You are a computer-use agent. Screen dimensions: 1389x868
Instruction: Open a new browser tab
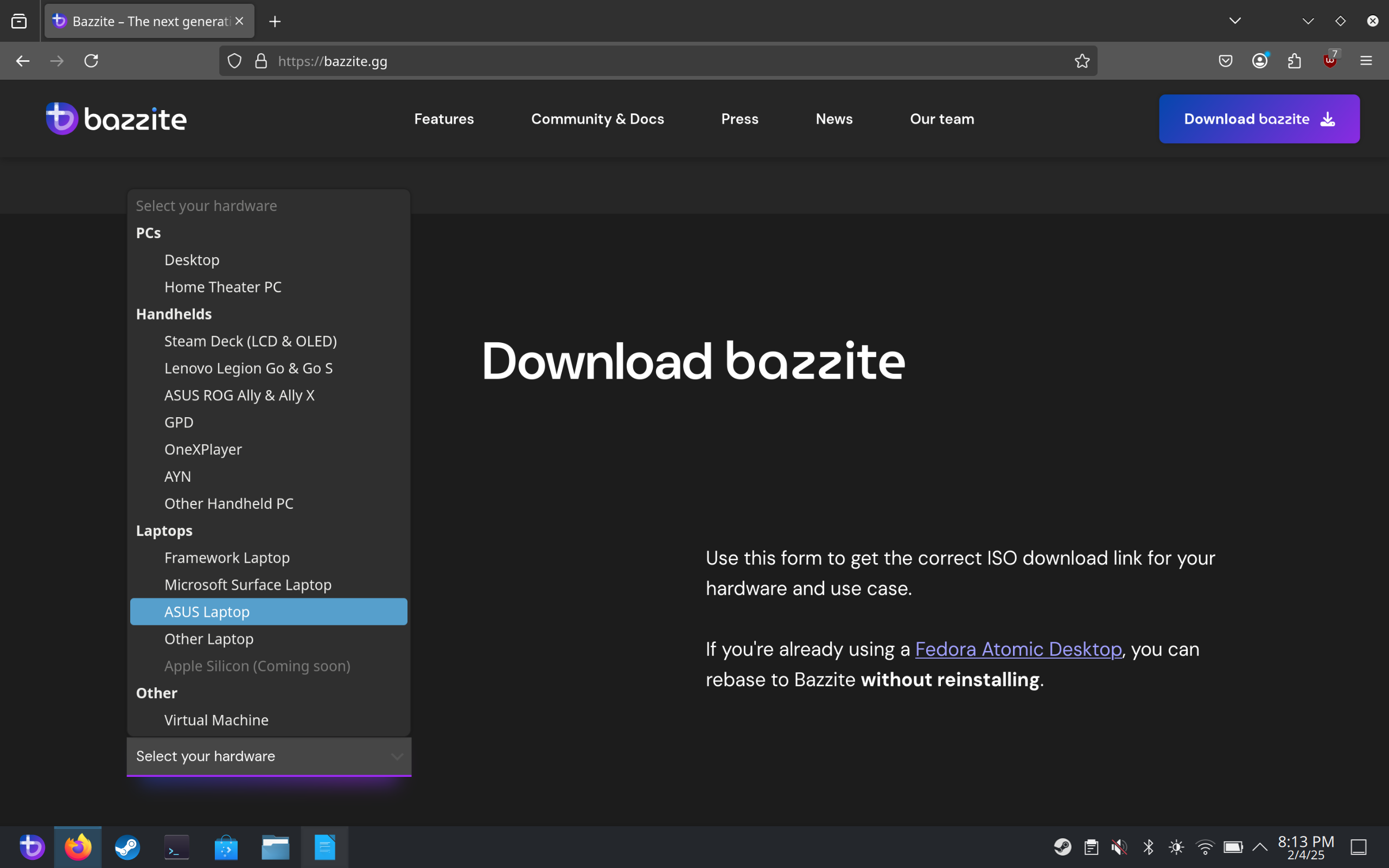(275, 22)
